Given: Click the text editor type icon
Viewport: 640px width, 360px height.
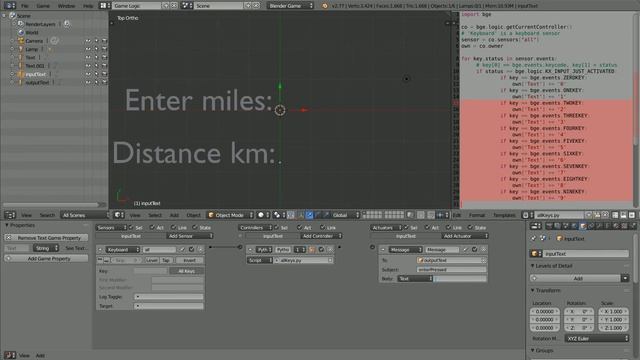Looking at the screenshot, I should [527, 215].
